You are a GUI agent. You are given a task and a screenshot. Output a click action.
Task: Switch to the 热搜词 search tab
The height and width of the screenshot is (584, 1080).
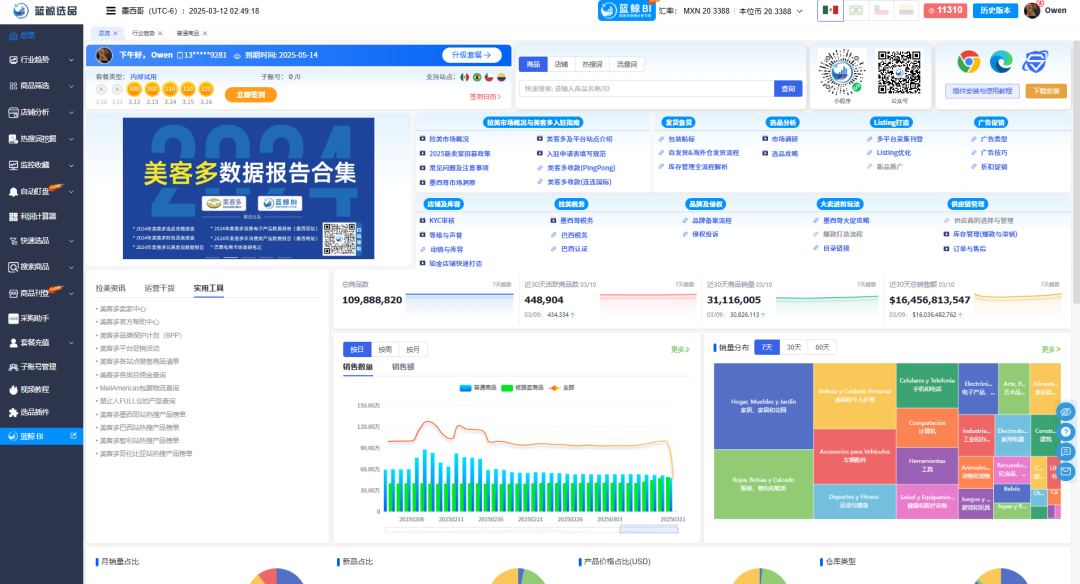(592, 64)
